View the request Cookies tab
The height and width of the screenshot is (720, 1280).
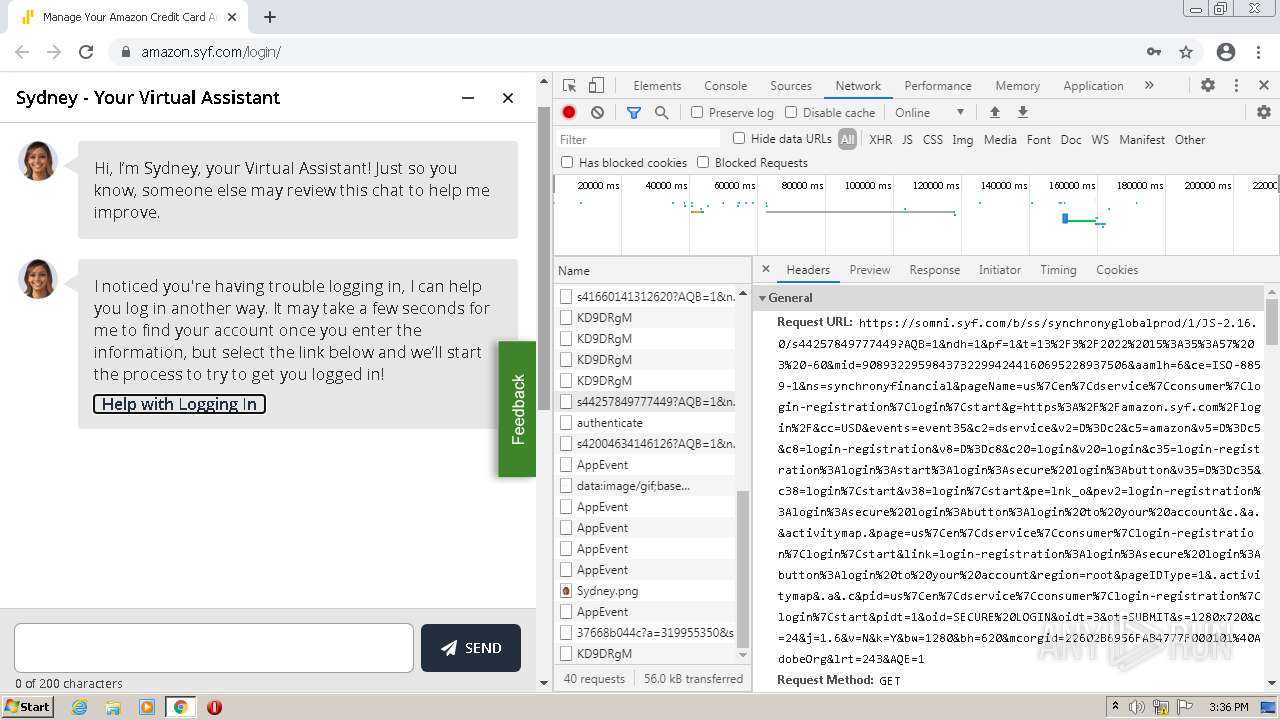coord(1116,270)
